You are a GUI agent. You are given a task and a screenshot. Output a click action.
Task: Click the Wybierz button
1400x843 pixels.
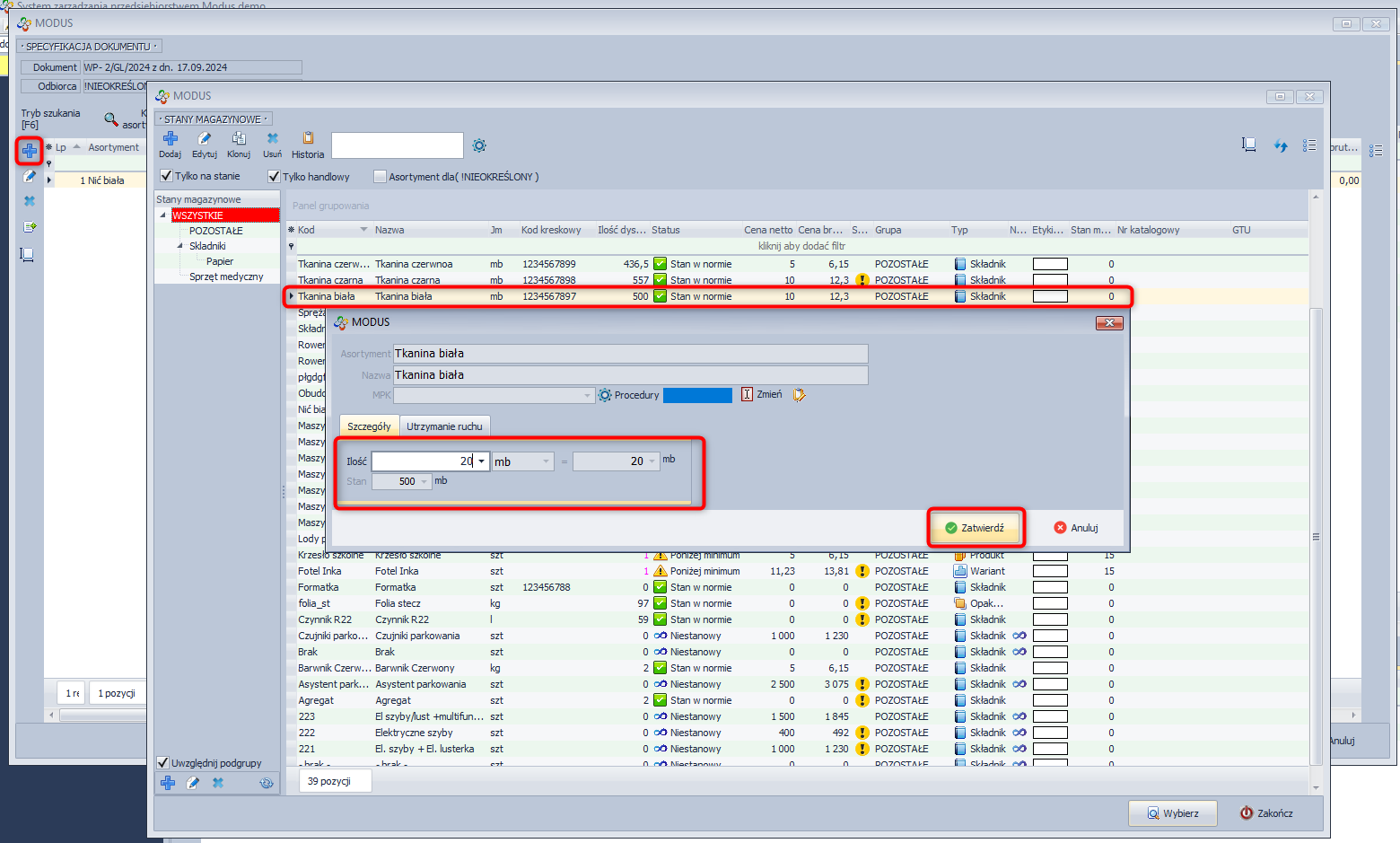(1172, 813)
